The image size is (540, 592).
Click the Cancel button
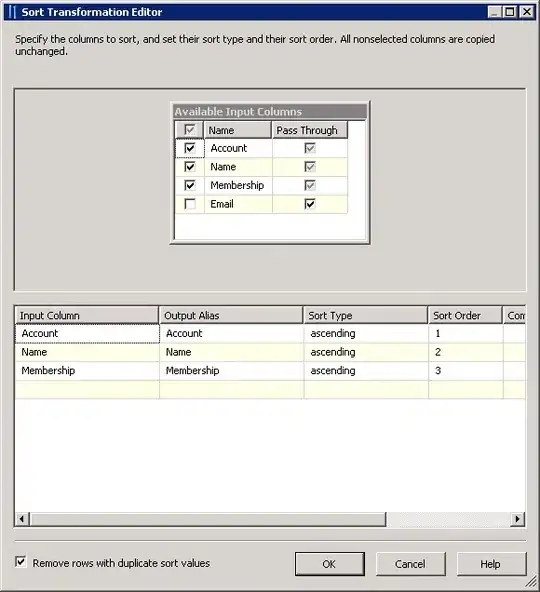click(410, 564)
